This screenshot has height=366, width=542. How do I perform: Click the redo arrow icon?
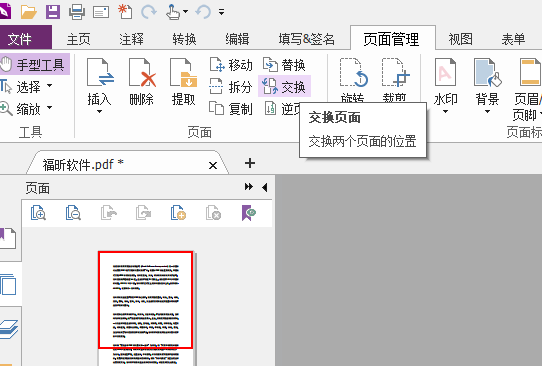[x=149, y=12]
